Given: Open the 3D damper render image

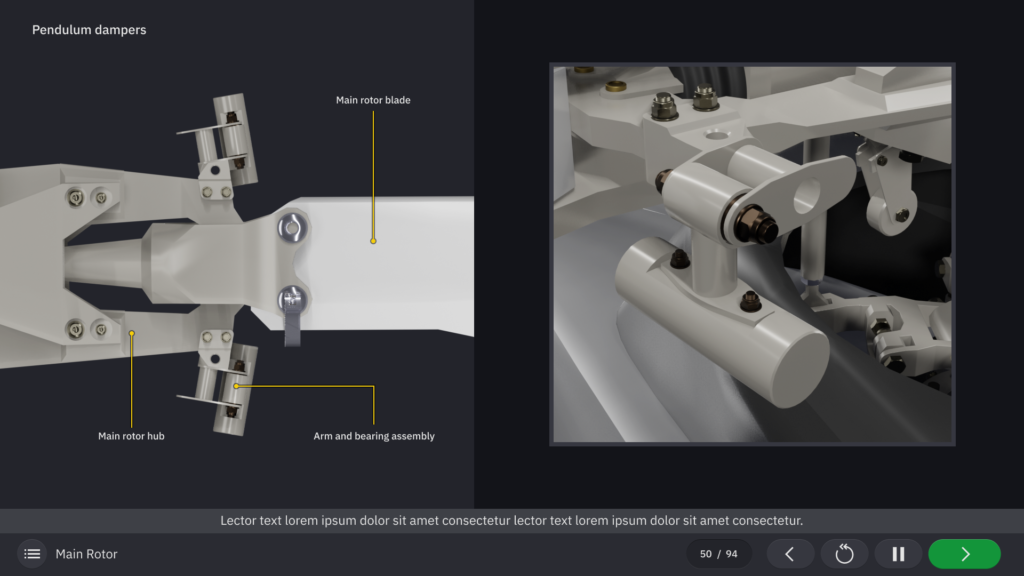Looking at the screenshot, I should click(x=752, y=254).
